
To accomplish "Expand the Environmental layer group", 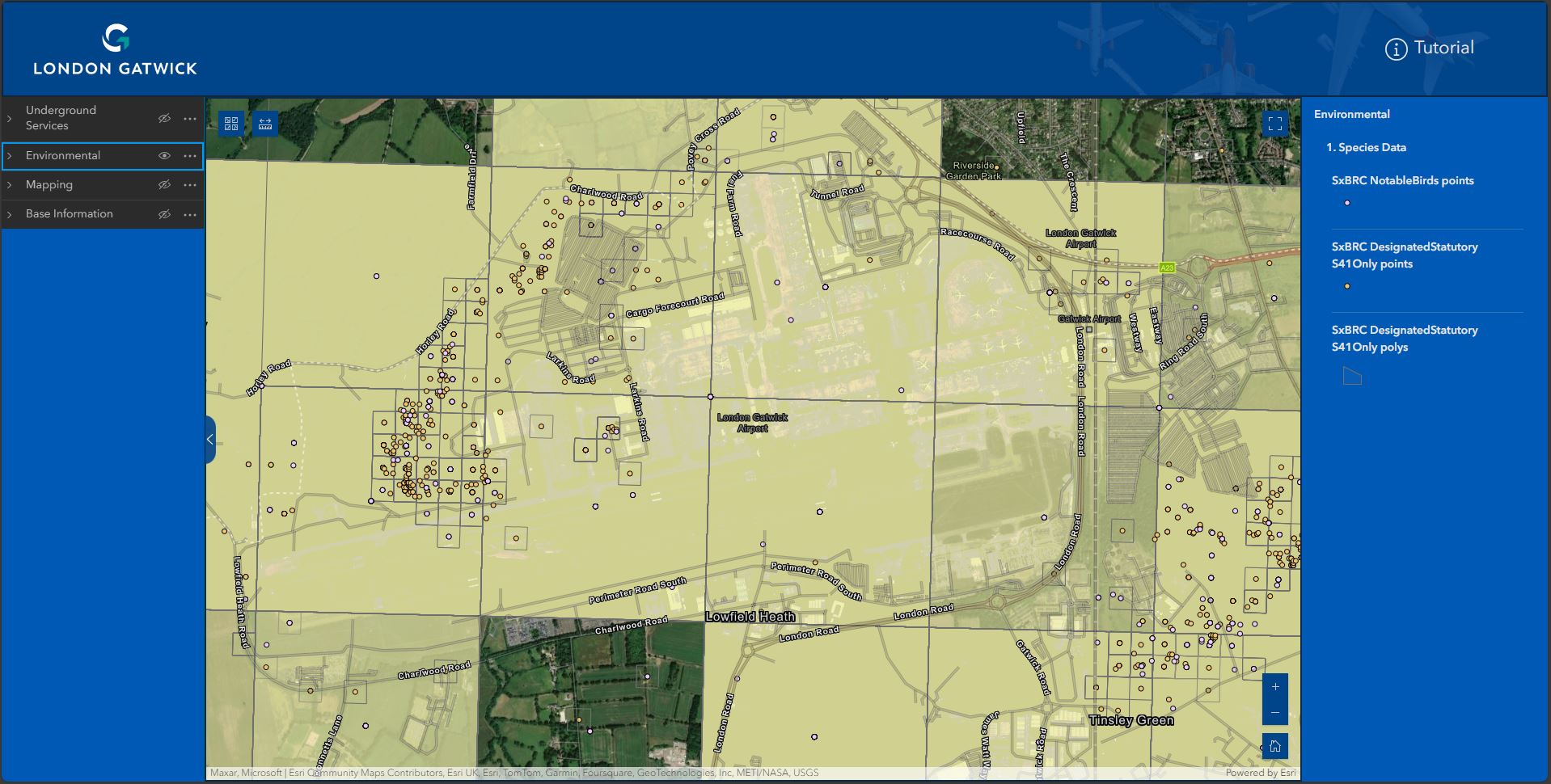I will click(10, 155).
